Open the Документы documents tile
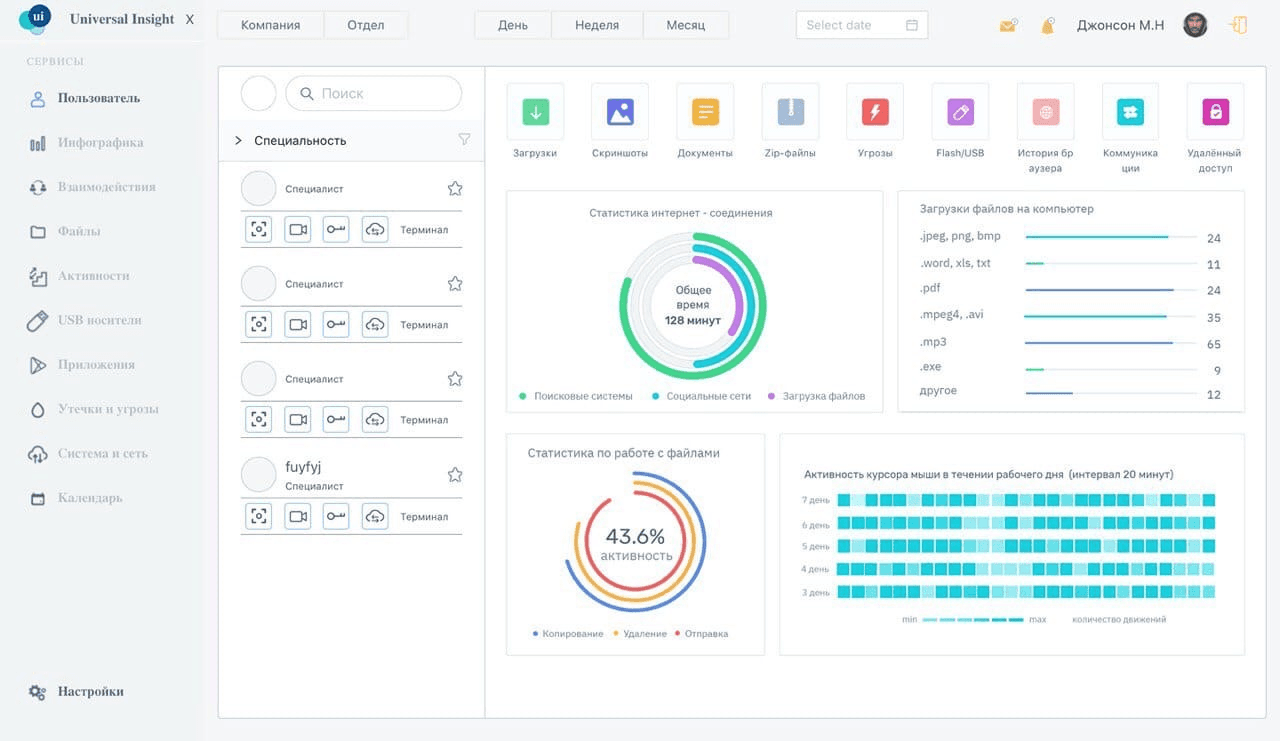The height and width of the screenshot is (741, 1280). [x=705, y=112]
